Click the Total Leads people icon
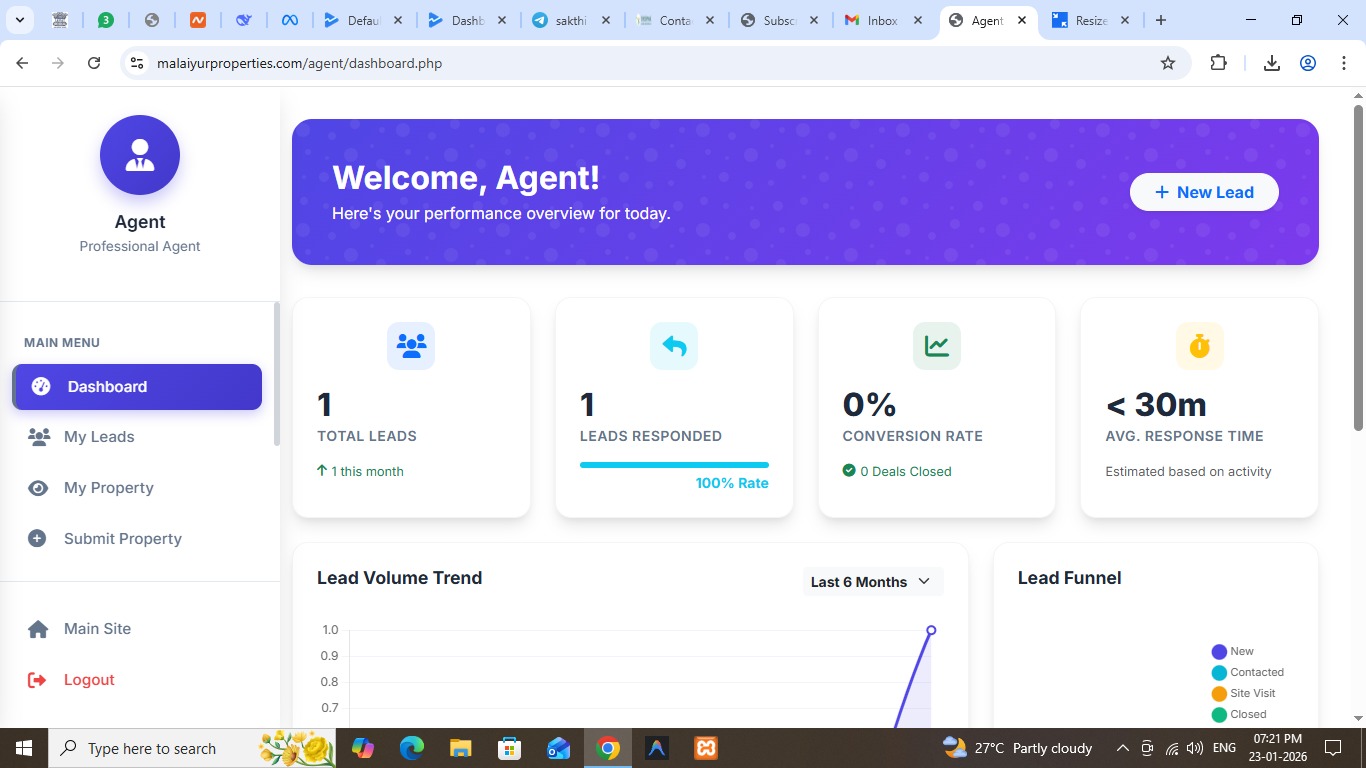Image resolution: width=1366 pixels, height=768 pixels. click(x=411, y=345)
